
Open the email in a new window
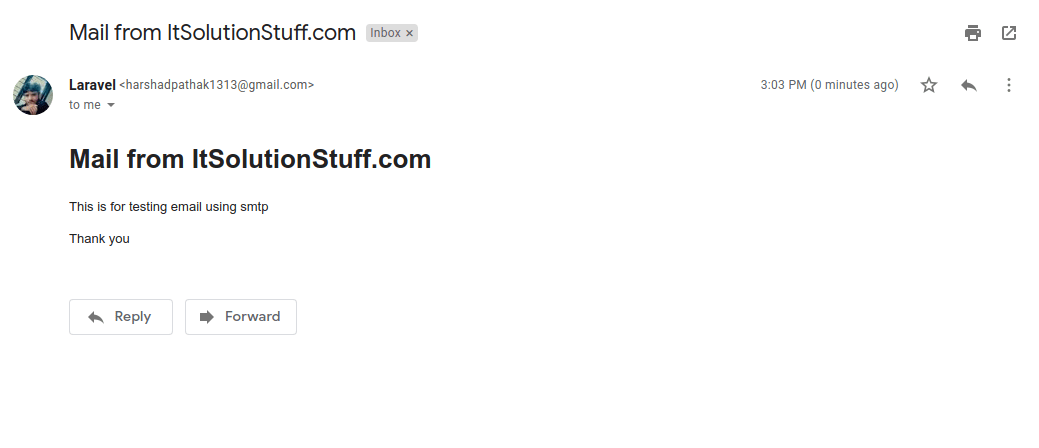1009,33
